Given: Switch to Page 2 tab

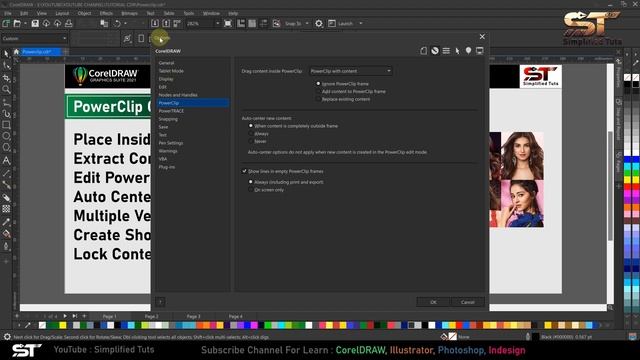Looking at the screenshot, I should [151, 316].
